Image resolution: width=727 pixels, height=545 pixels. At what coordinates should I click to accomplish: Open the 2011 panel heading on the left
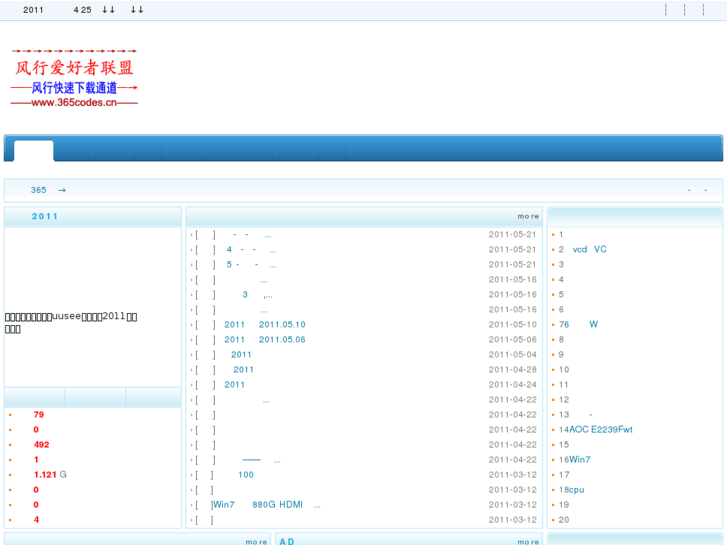point(45,217)
